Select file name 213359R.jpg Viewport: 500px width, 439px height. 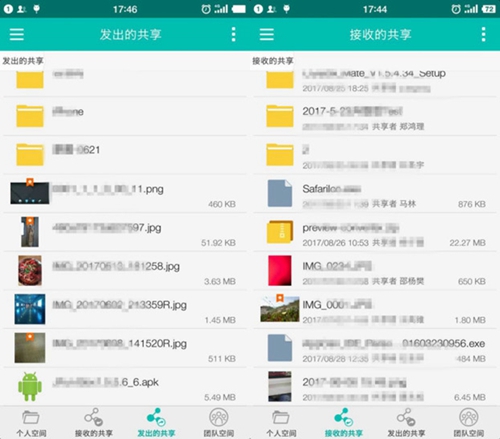point(119,305)
